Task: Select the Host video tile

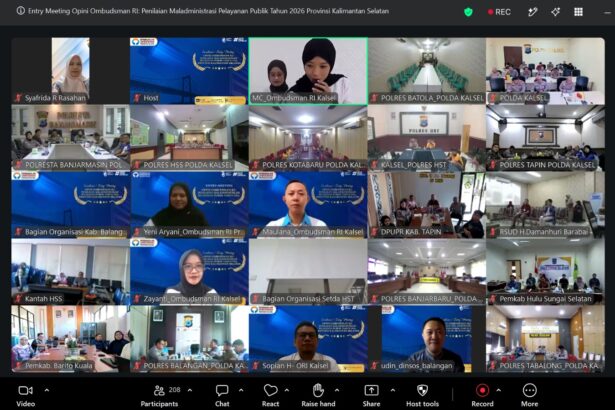Action: coord(189,71)
